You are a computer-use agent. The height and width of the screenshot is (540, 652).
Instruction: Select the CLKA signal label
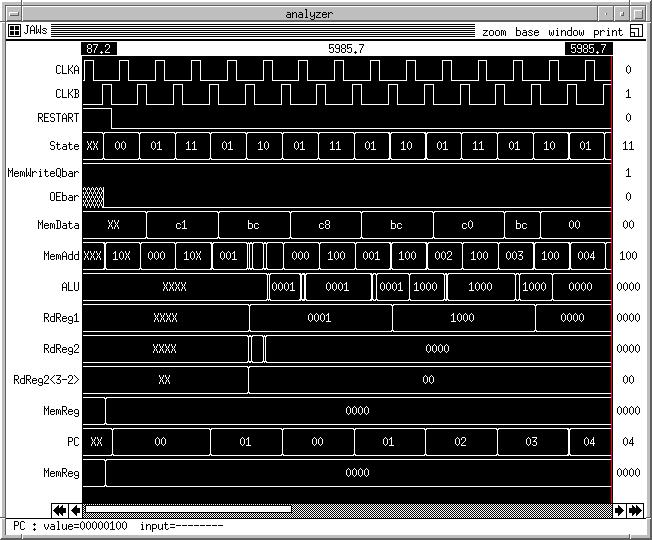67,70
